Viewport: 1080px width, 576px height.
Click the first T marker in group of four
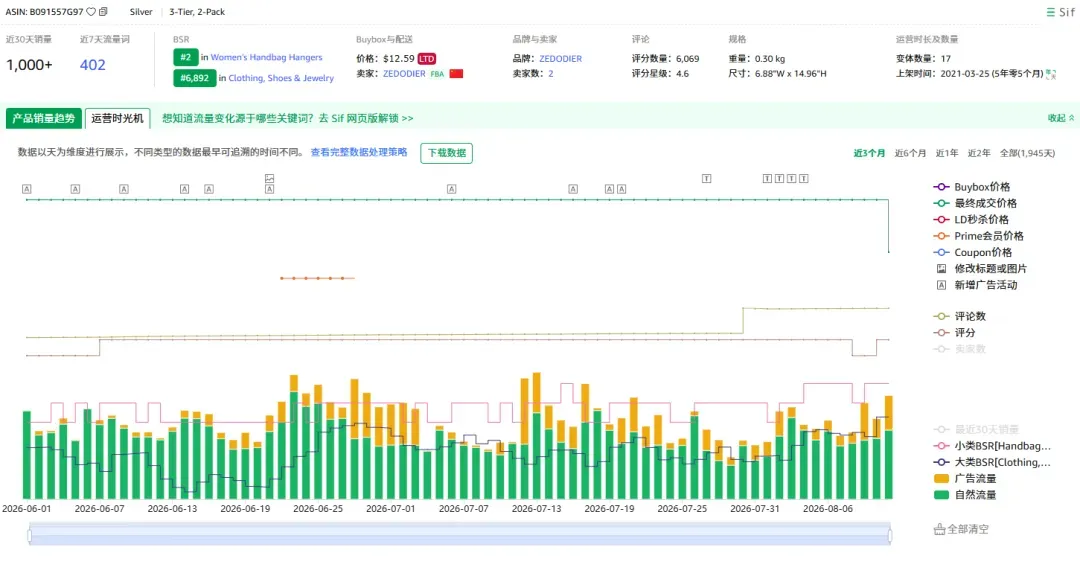point(767,178)
